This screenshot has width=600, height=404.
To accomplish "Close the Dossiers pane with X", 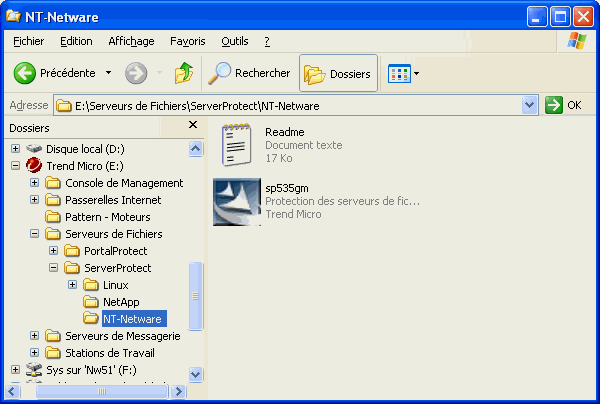I will 193,125.
